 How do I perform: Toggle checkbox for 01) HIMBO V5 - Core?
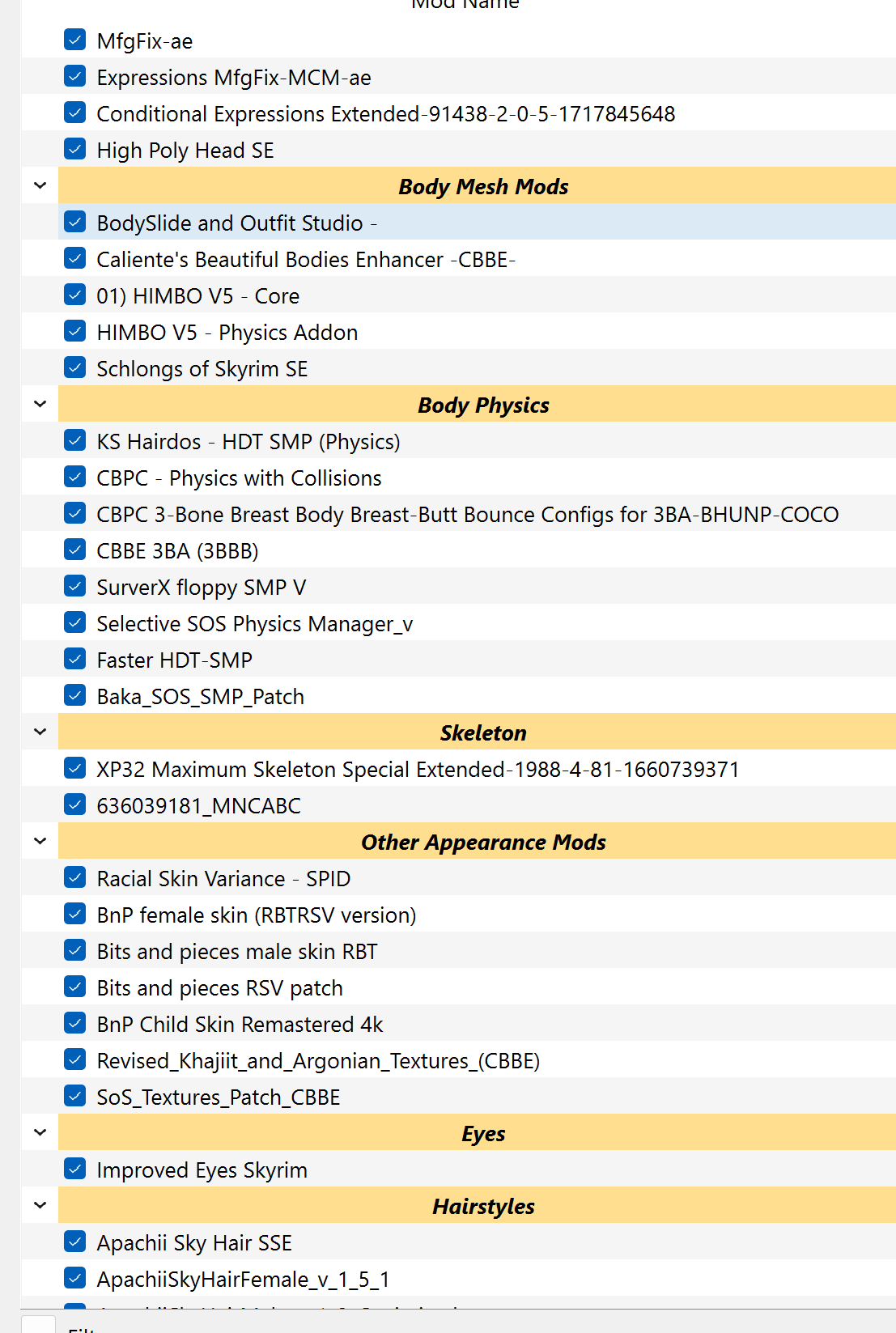point(74,295)
